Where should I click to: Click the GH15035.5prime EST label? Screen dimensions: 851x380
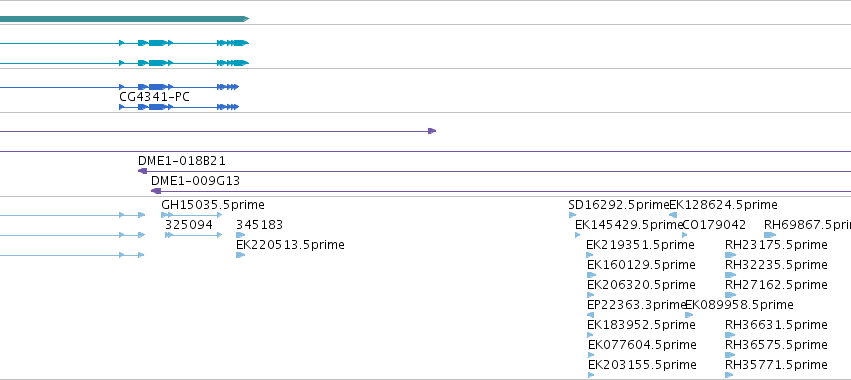point(213,205)
